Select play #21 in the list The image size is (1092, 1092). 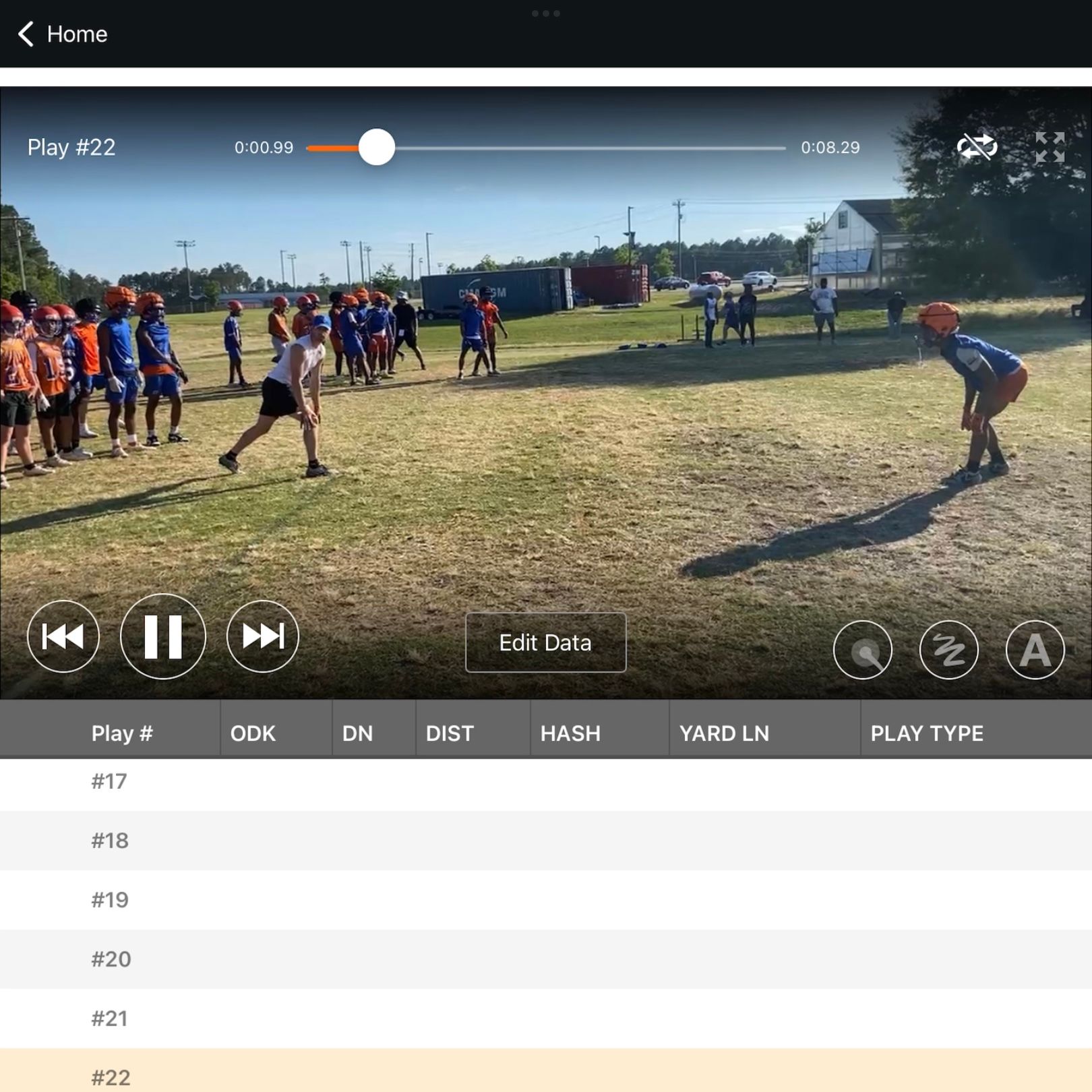click(x=546, y=1019)
